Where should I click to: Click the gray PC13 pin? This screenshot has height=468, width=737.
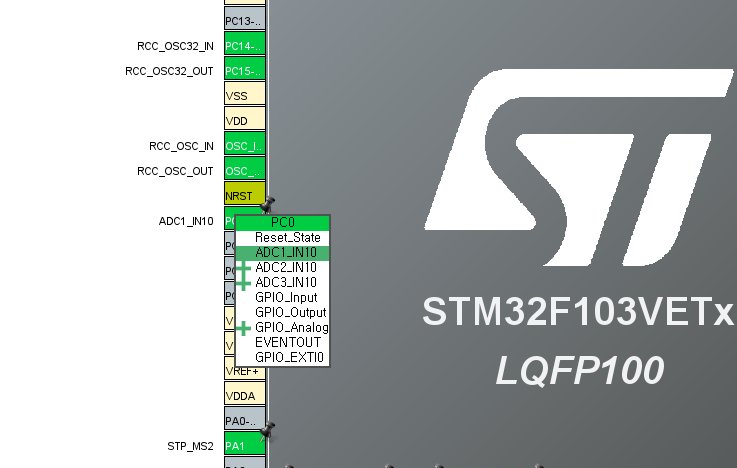click(x=245, y=20)
